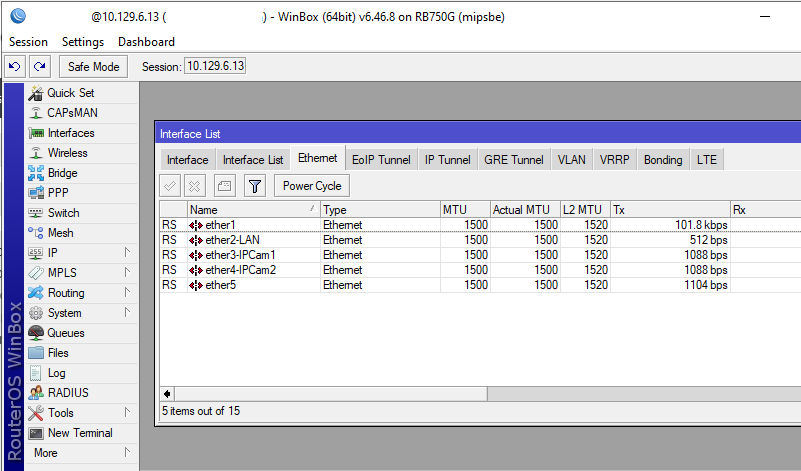This screenshot has height=471, width=801.
Task: Open the IP sidebar menu
Action: (82, 253)
